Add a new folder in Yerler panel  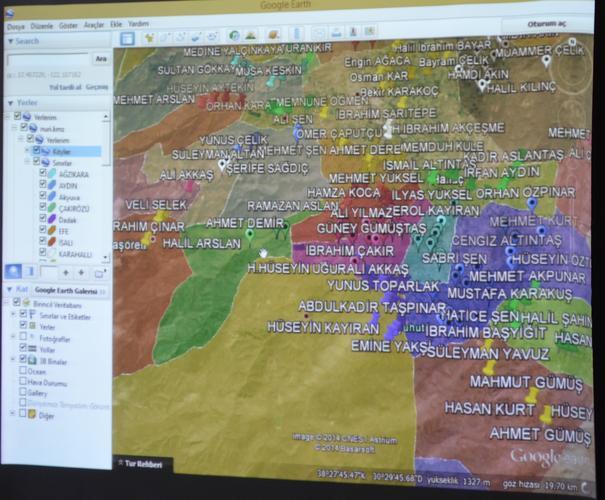click(100, 274)
